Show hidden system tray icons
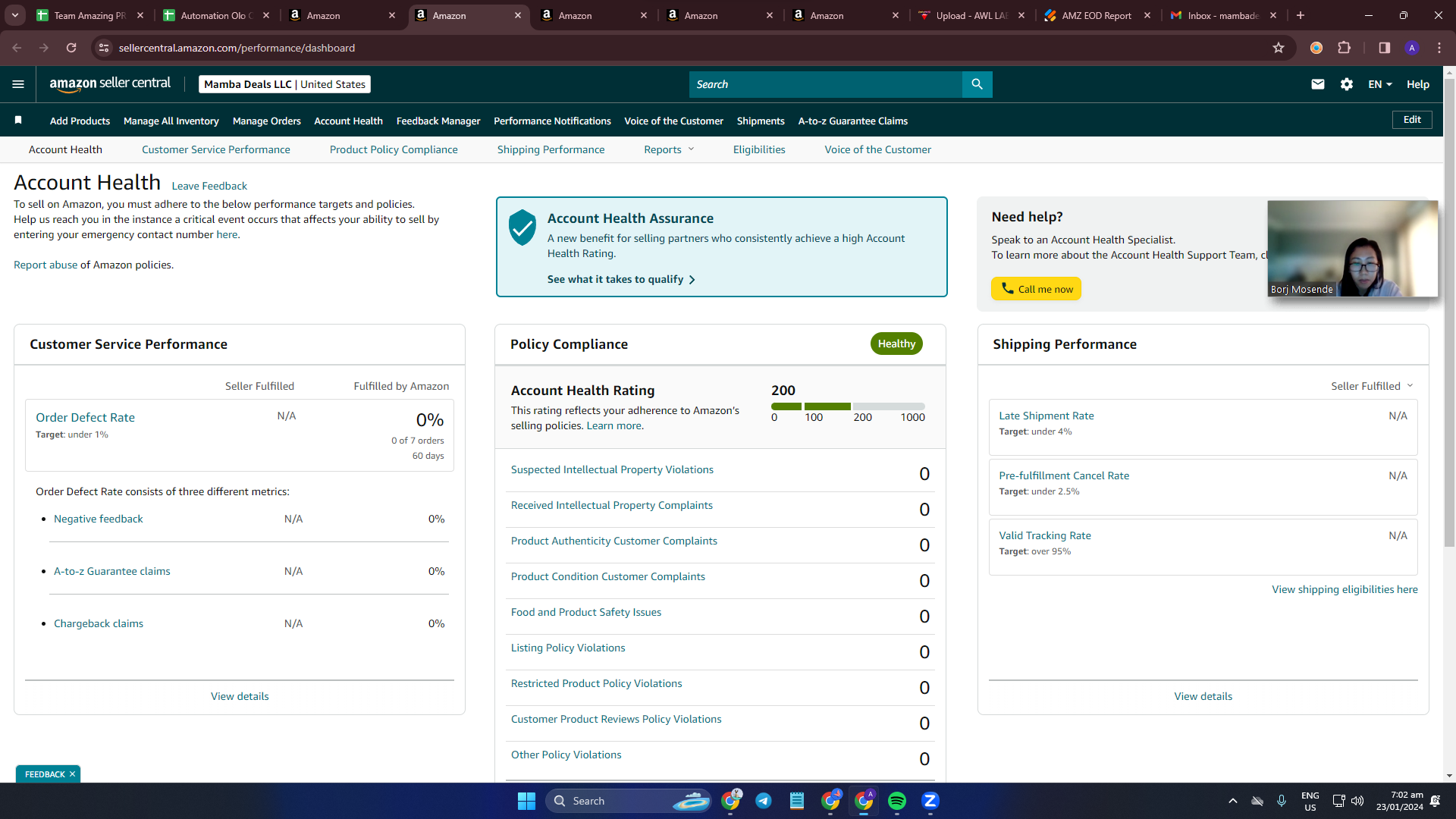1456x819 pixels. [1233, 801]
